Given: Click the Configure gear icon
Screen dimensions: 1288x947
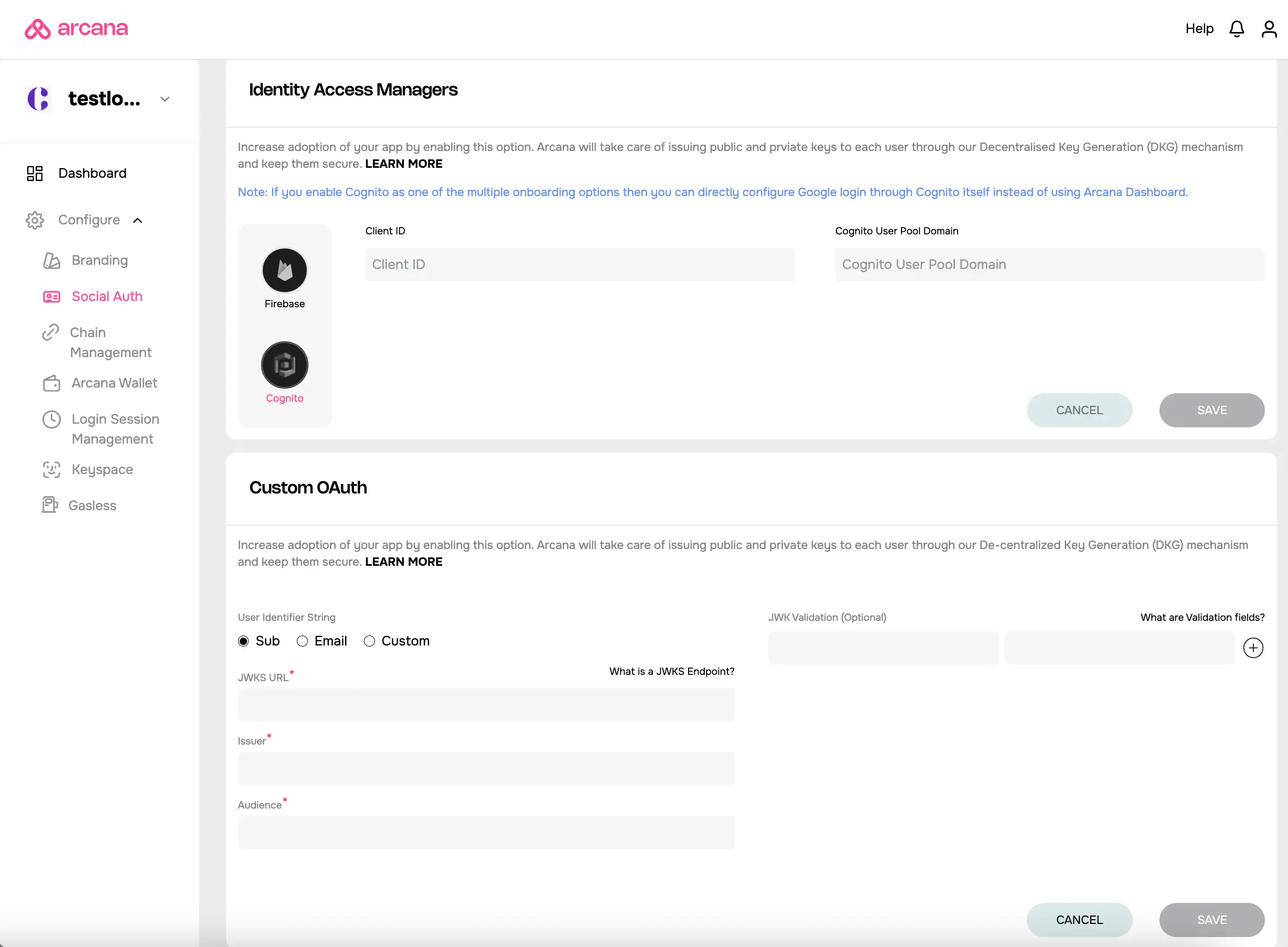Looking at the screenshot, I should coord(35,220).
